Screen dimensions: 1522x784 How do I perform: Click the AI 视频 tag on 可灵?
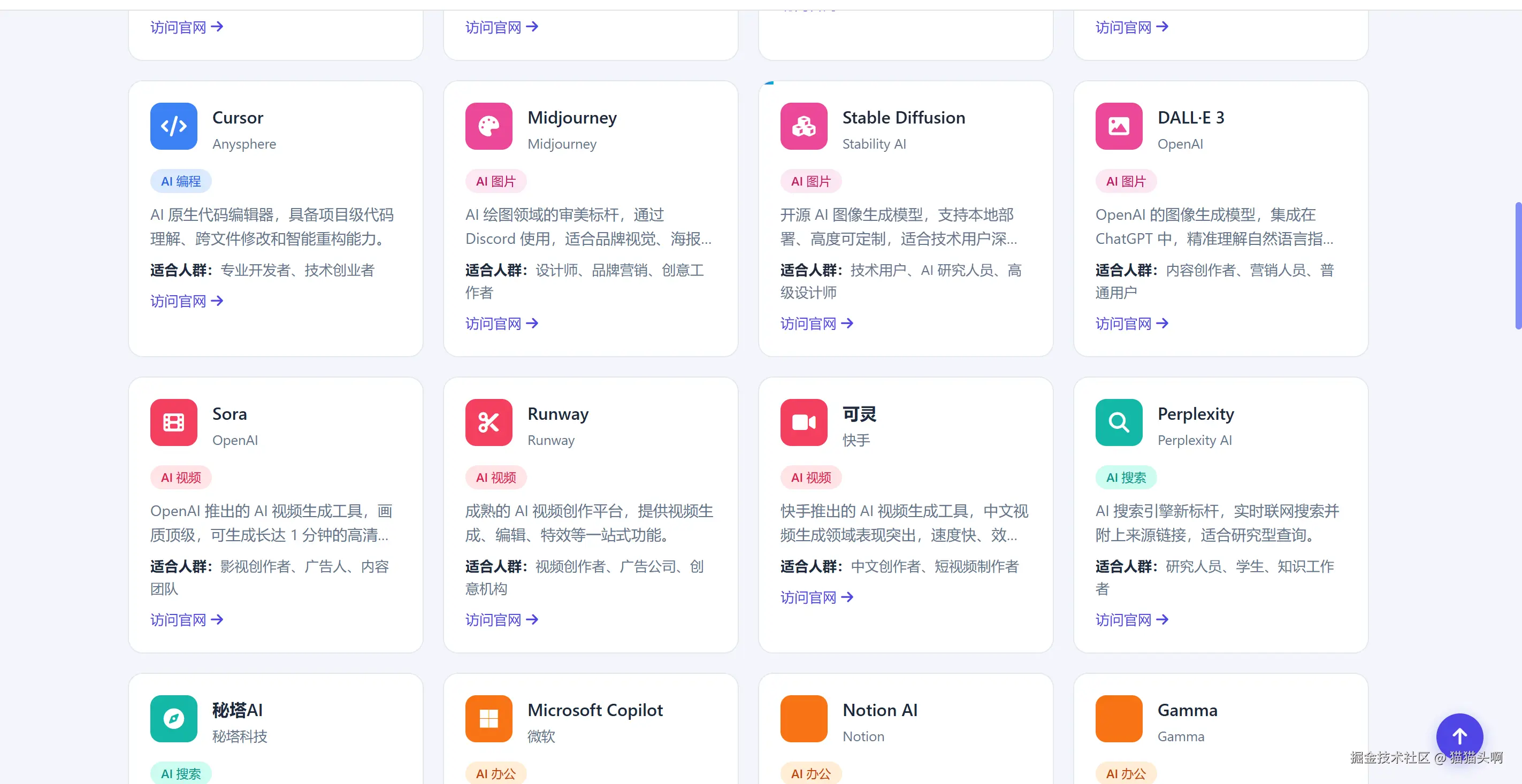coord(810,478)
